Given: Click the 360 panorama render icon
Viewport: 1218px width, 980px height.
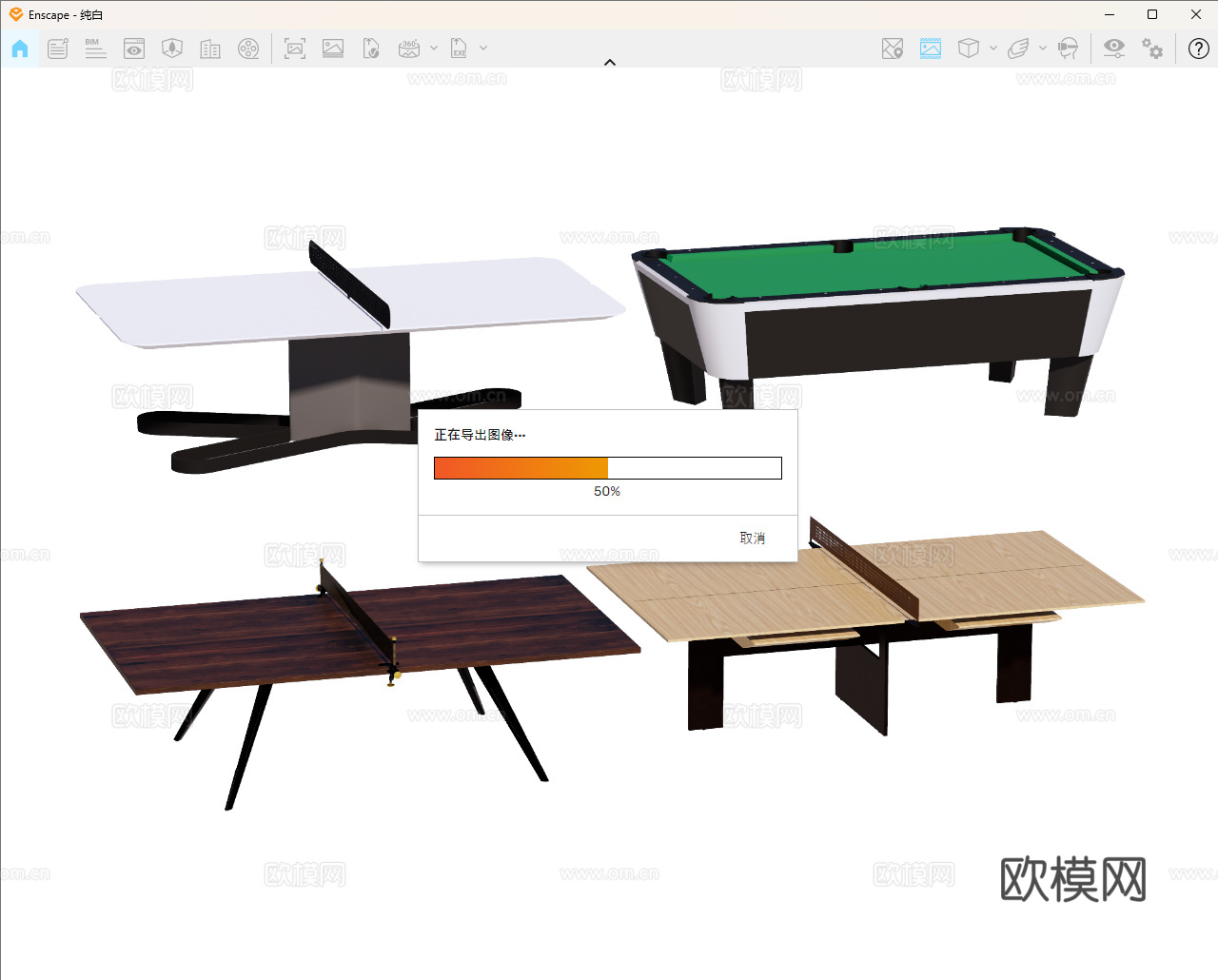Looking at the screenshot, I should coord(409,49).
